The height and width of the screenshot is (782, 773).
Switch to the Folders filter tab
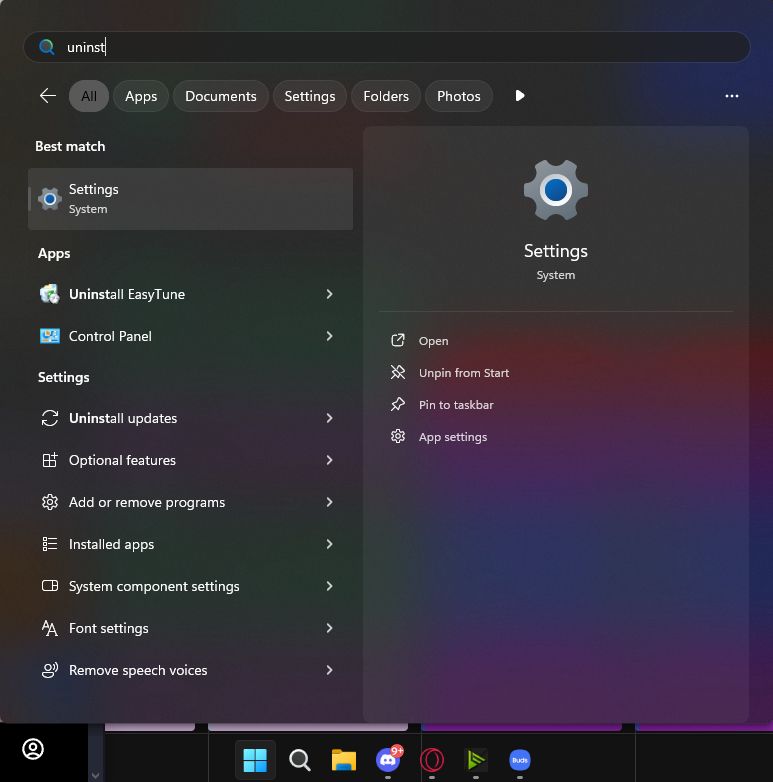click(x=386, y=96)
